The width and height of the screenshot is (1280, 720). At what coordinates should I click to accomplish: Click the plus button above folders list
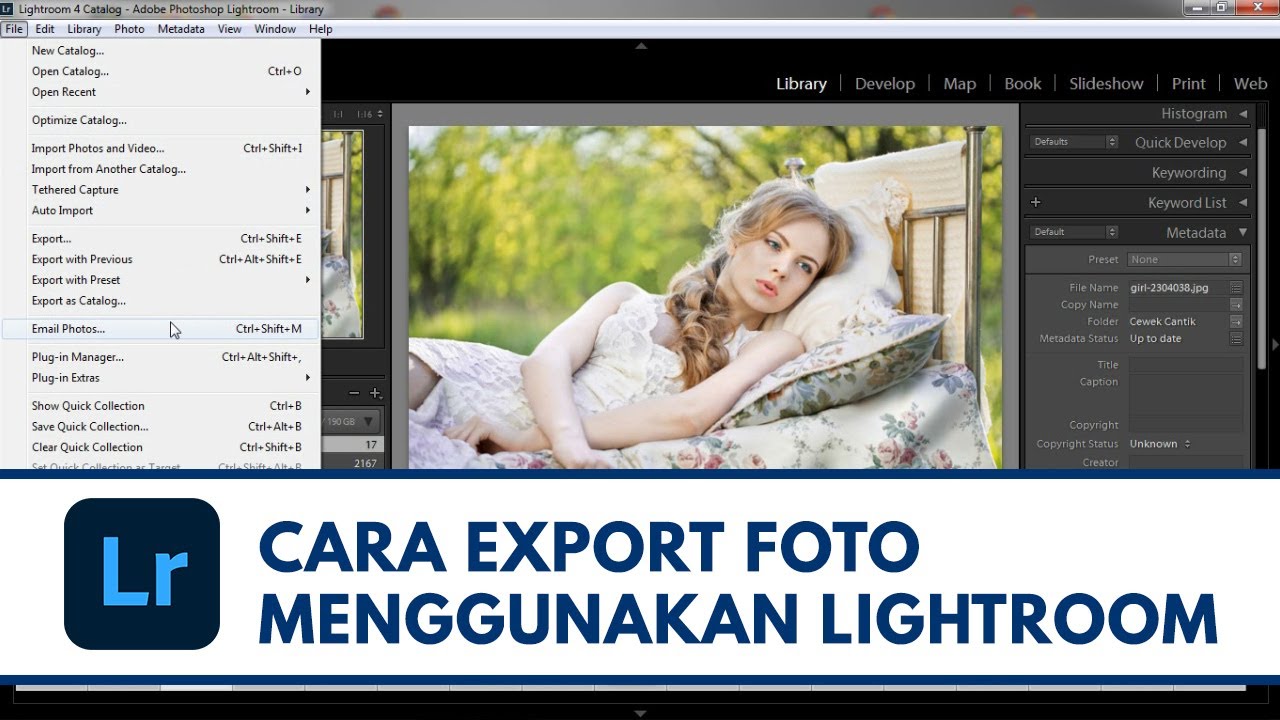[x=375, y=393]
